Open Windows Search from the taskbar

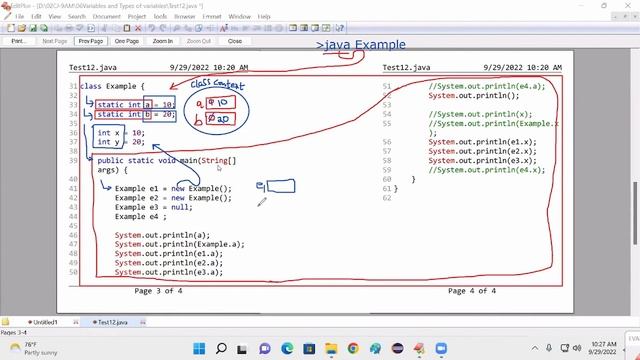[x=221, y=349]
